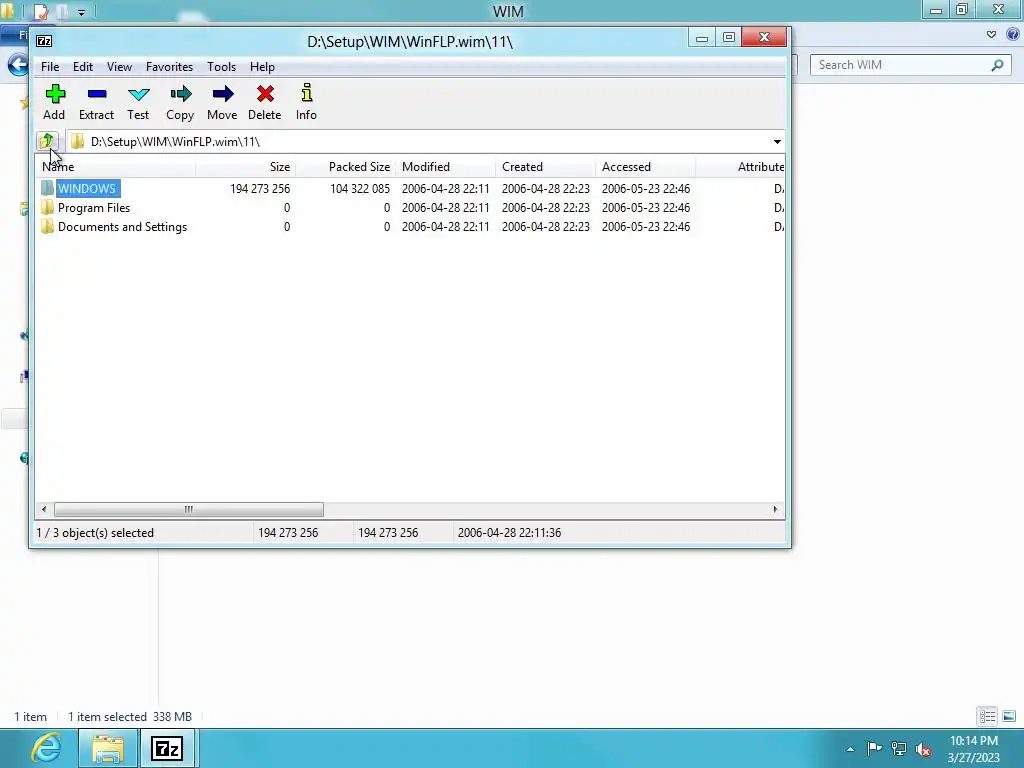Click the scrollbar right arrow
The width and height of the screenshot is (1024, 768).
click(x=775, y=509)
